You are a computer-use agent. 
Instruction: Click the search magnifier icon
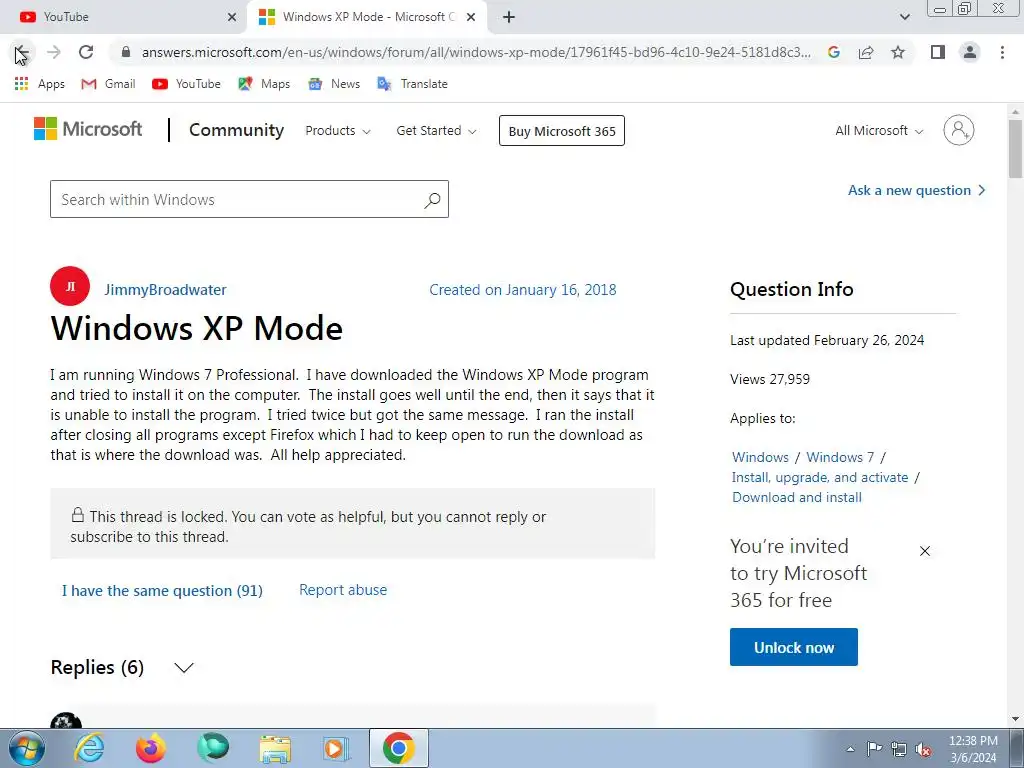[432, 200]
